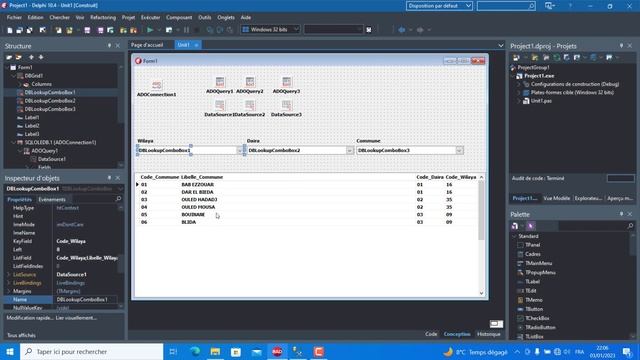Click the TMainMenu icon in Palette
The height and width of the screenshot is (360, 640).
click(520, 263)
